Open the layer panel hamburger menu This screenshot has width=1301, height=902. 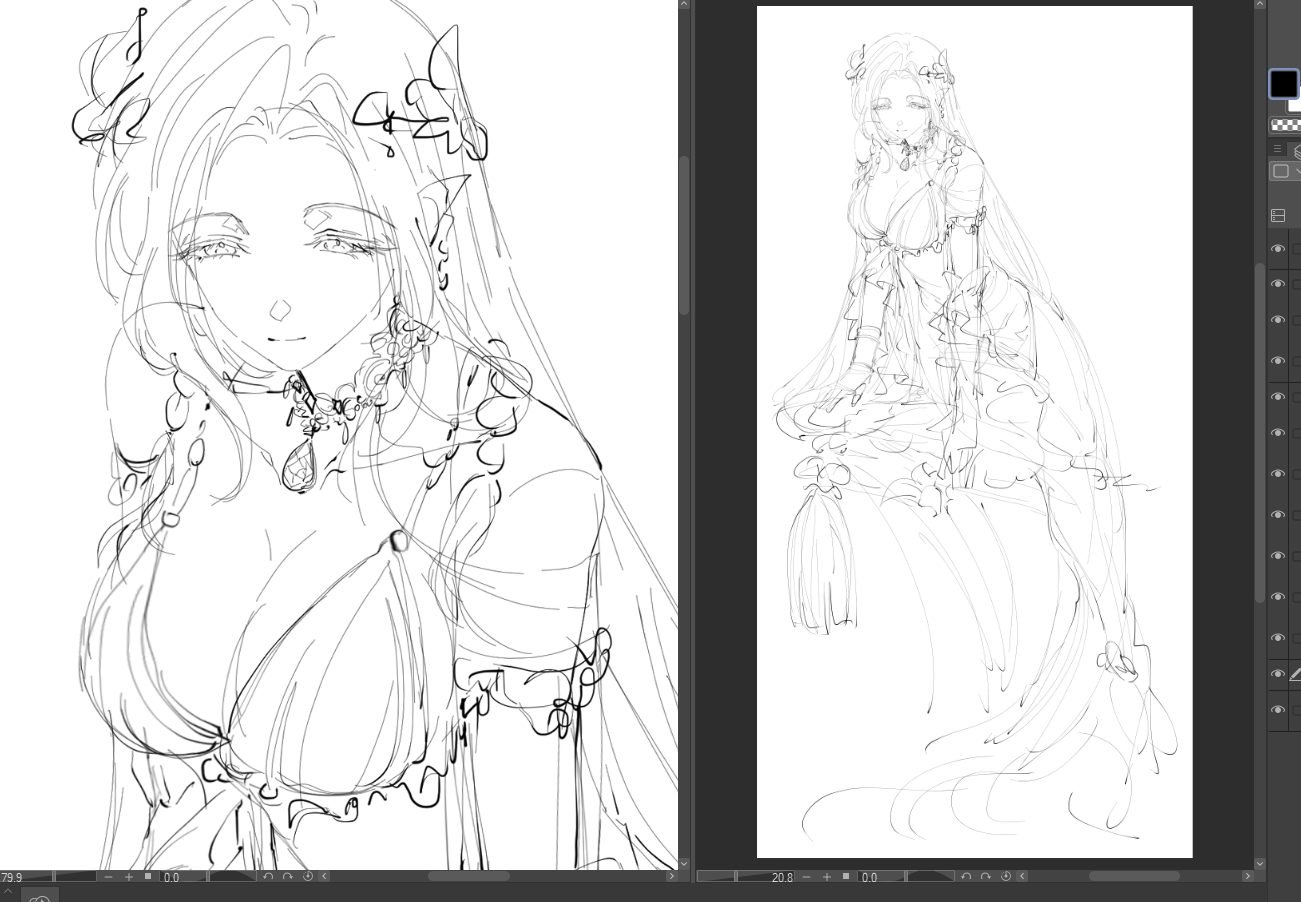pyautogui.click(x=1277, y=149)
